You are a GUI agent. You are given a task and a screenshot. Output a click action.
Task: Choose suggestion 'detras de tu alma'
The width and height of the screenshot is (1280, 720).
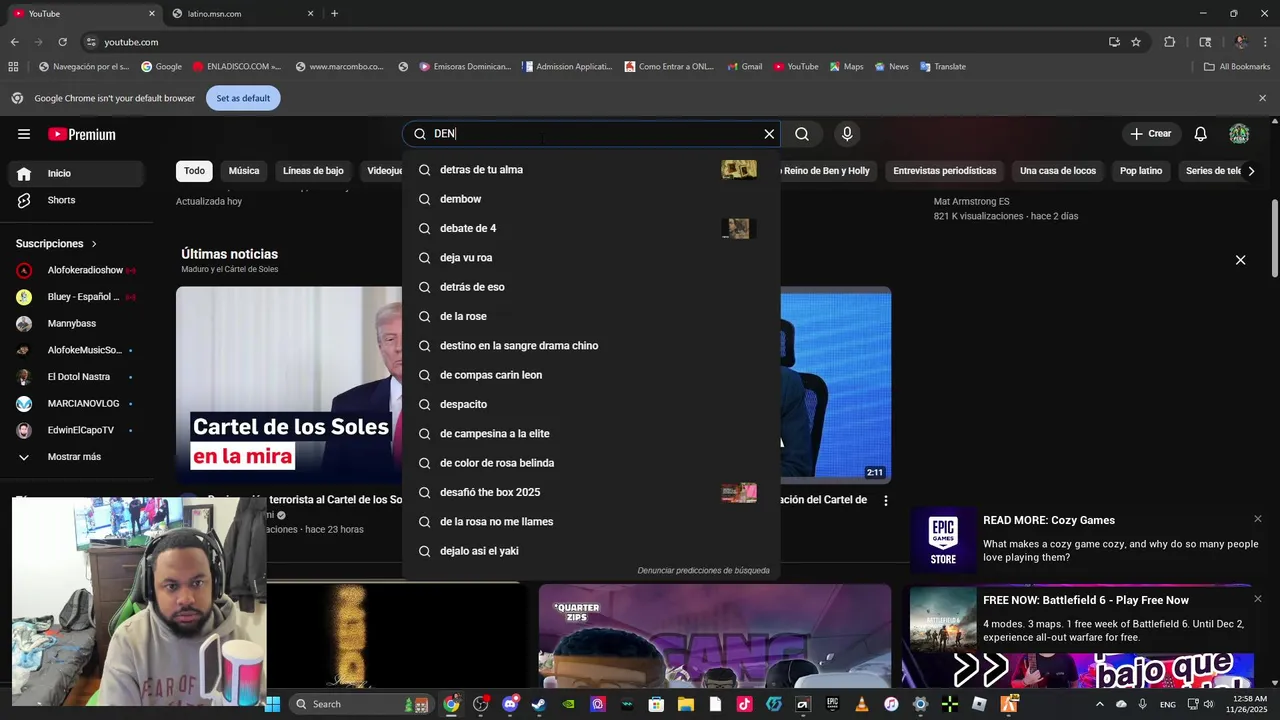(591, 170)
